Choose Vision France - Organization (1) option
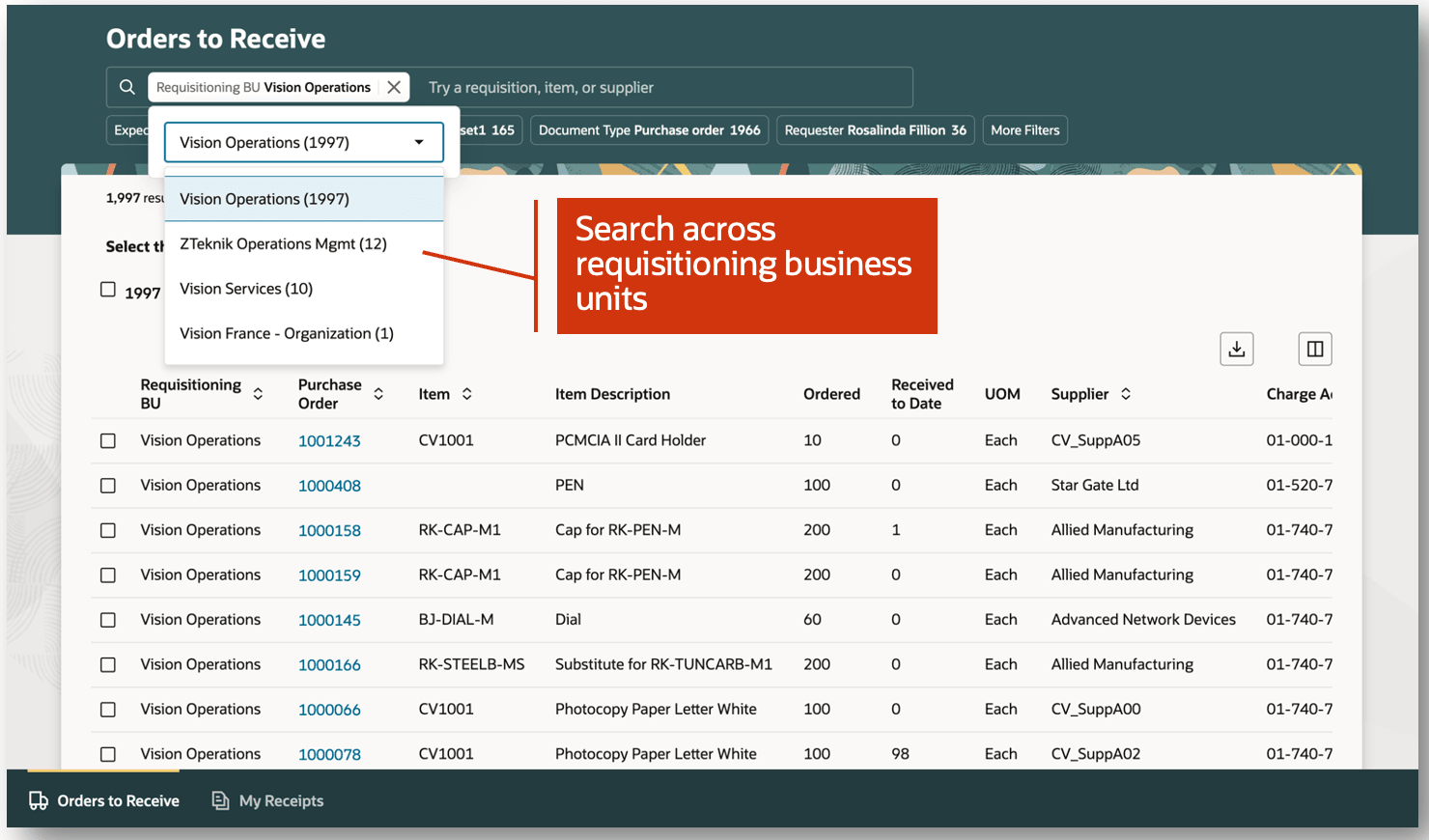This screenshot has width=1429, height=840. point(304,333)
